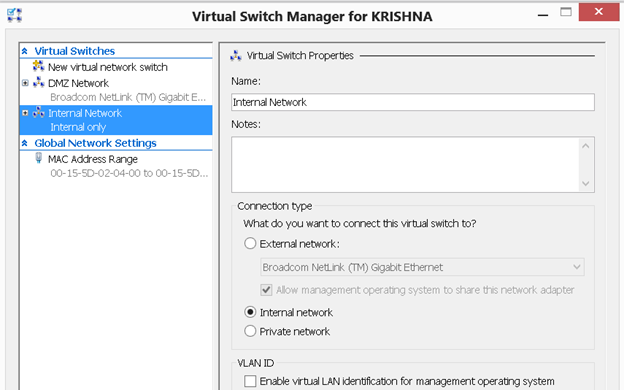Click the 'Broadcom NetLink (TM) Gigabit E...' subtext
The image size is (624, 390).
(x=128, y=97)
